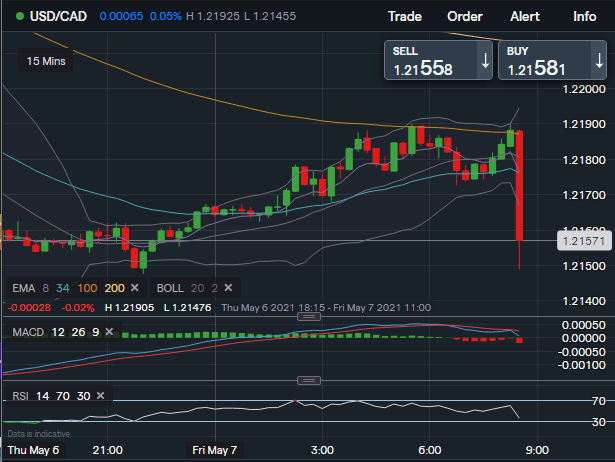Screen dimensions: 615x462
Task: Select the EMA 100 period value
Action: coord(87,288)
